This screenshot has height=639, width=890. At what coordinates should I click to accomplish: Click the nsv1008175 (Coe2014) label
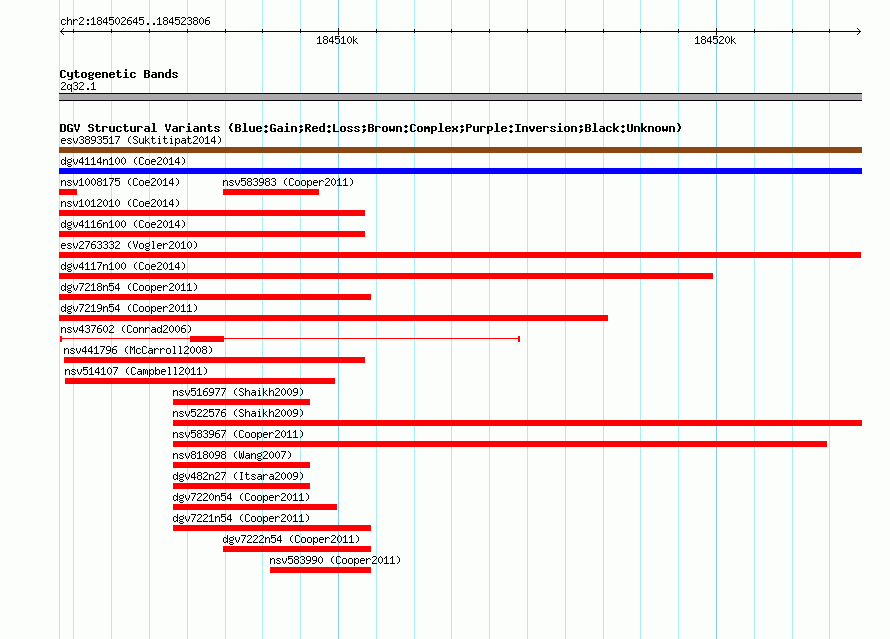click(x=120, y=182)
